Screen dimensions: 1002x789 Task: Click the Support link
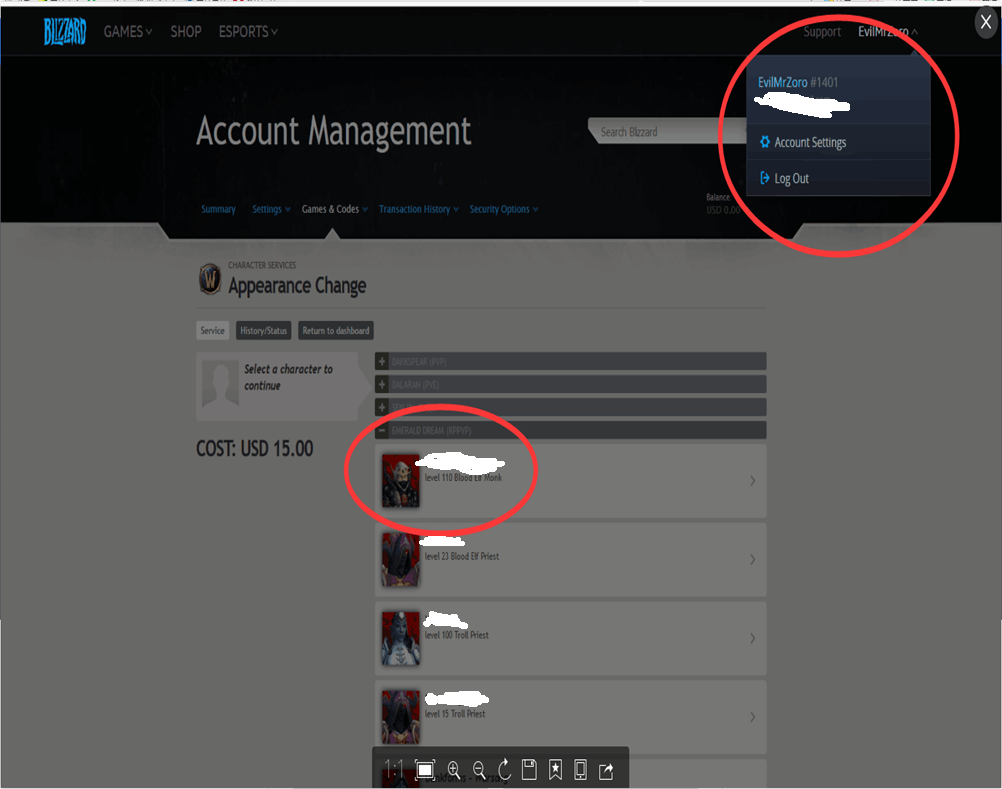(822, 31)
